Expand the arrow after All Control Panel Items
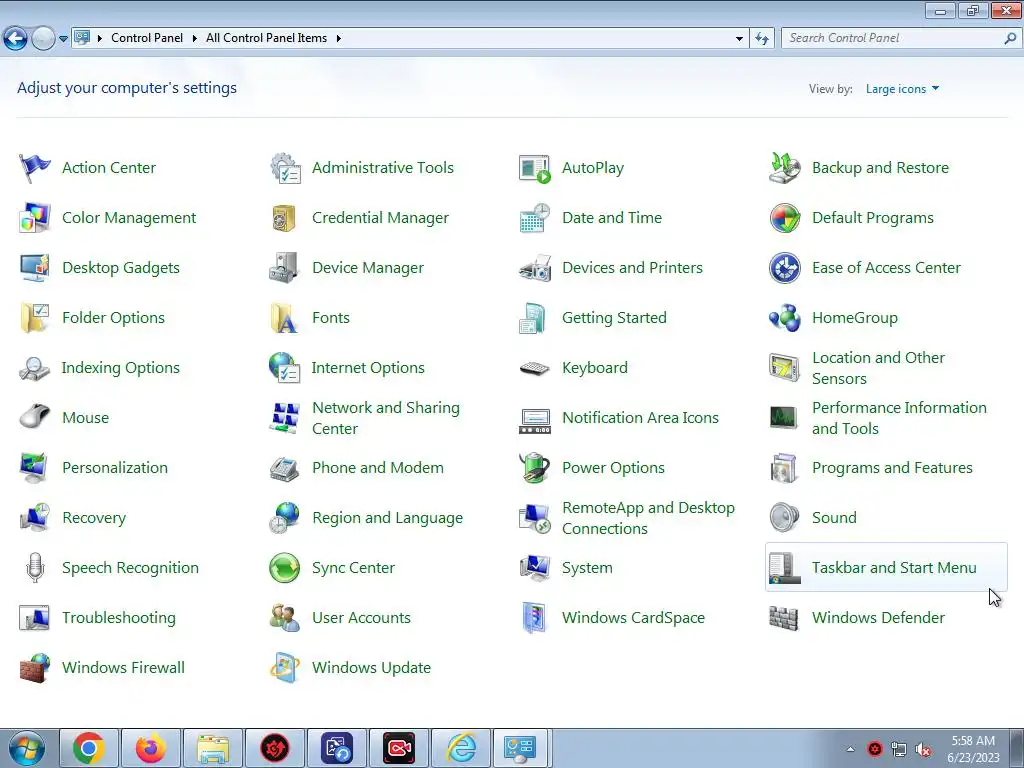The image size is (1024, 768). coord(338,39)
